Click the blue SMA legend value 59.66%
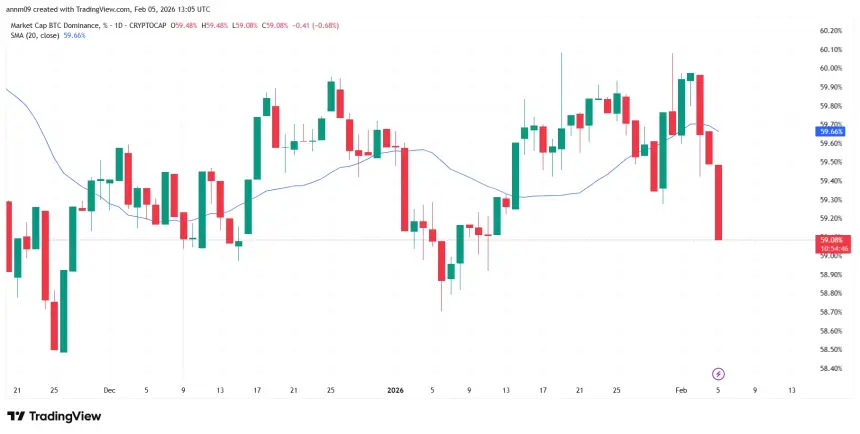This screenshot has width=860, height=434. tap(75, 35)
